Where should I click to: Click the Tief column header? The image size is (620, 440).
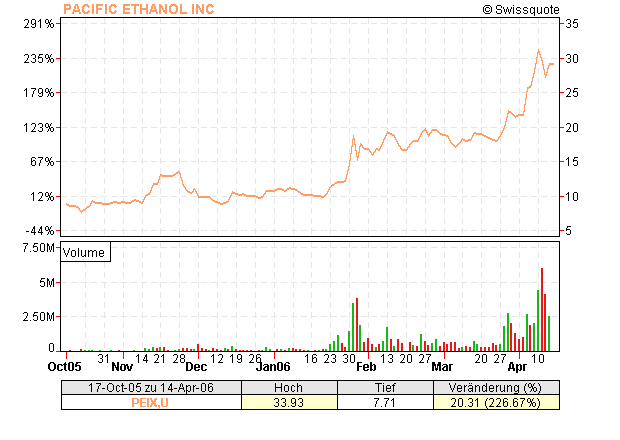pyautogui.click(x=385, y=387)
